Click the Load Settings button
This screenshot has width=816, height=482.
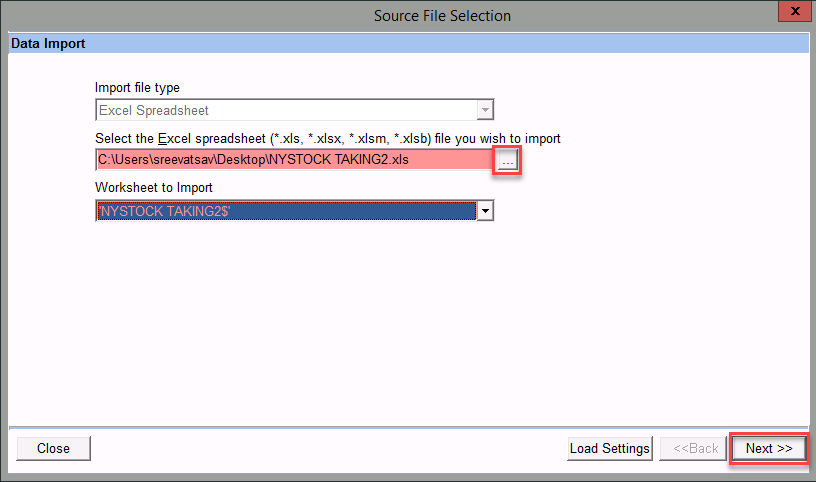pos(610,448)
